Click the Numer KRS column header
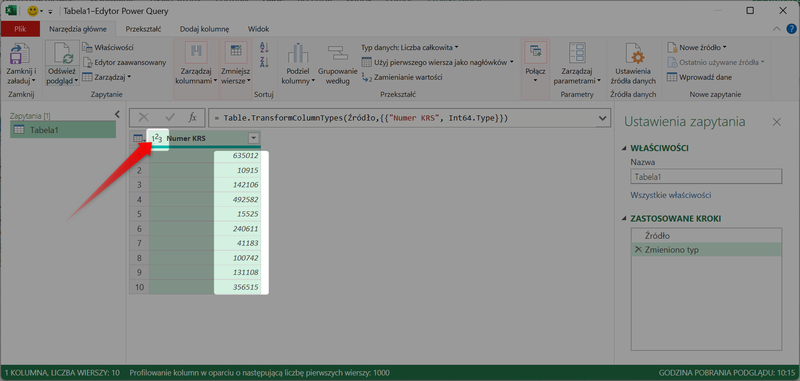This screenshot has height=381, width=800. point(204,138)
